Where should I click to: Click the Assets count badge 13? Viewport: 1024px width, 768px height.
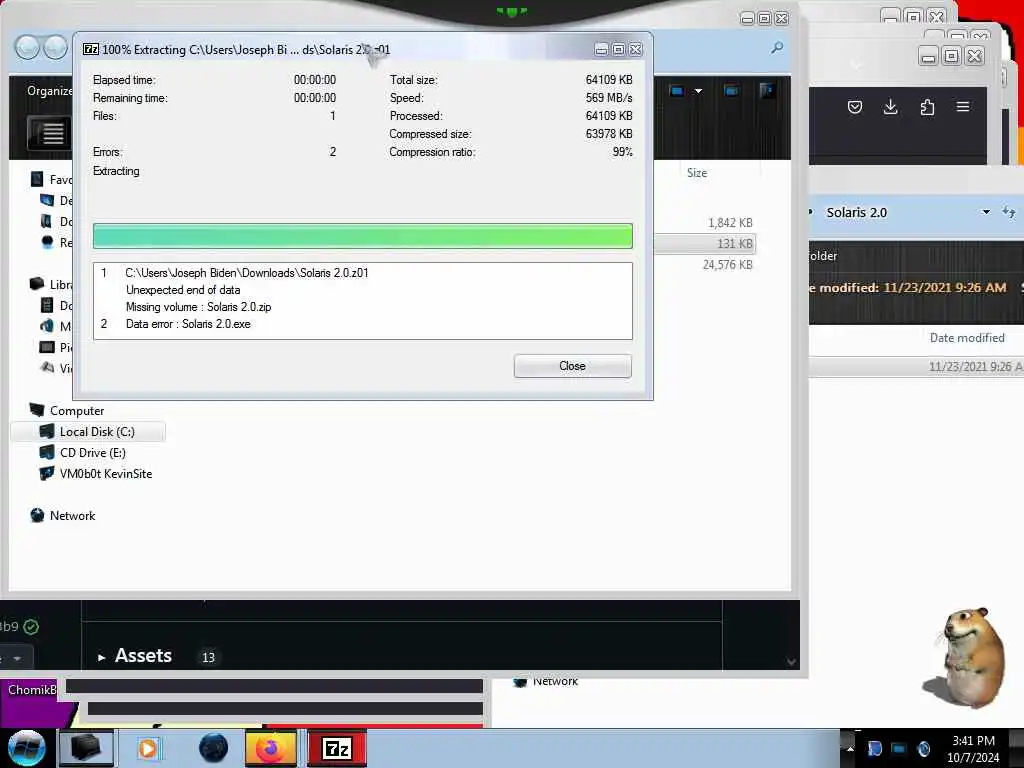pyautogui.click(x=208, y=658)
